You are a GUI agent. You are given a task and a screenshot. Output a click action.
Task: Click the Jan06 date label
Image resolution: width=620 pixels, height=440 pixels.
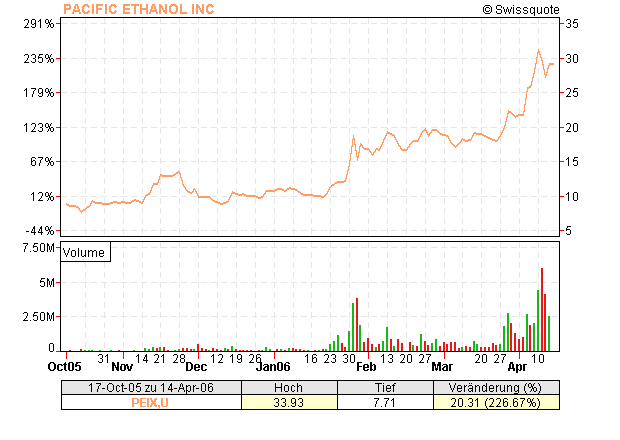point(273,366)
